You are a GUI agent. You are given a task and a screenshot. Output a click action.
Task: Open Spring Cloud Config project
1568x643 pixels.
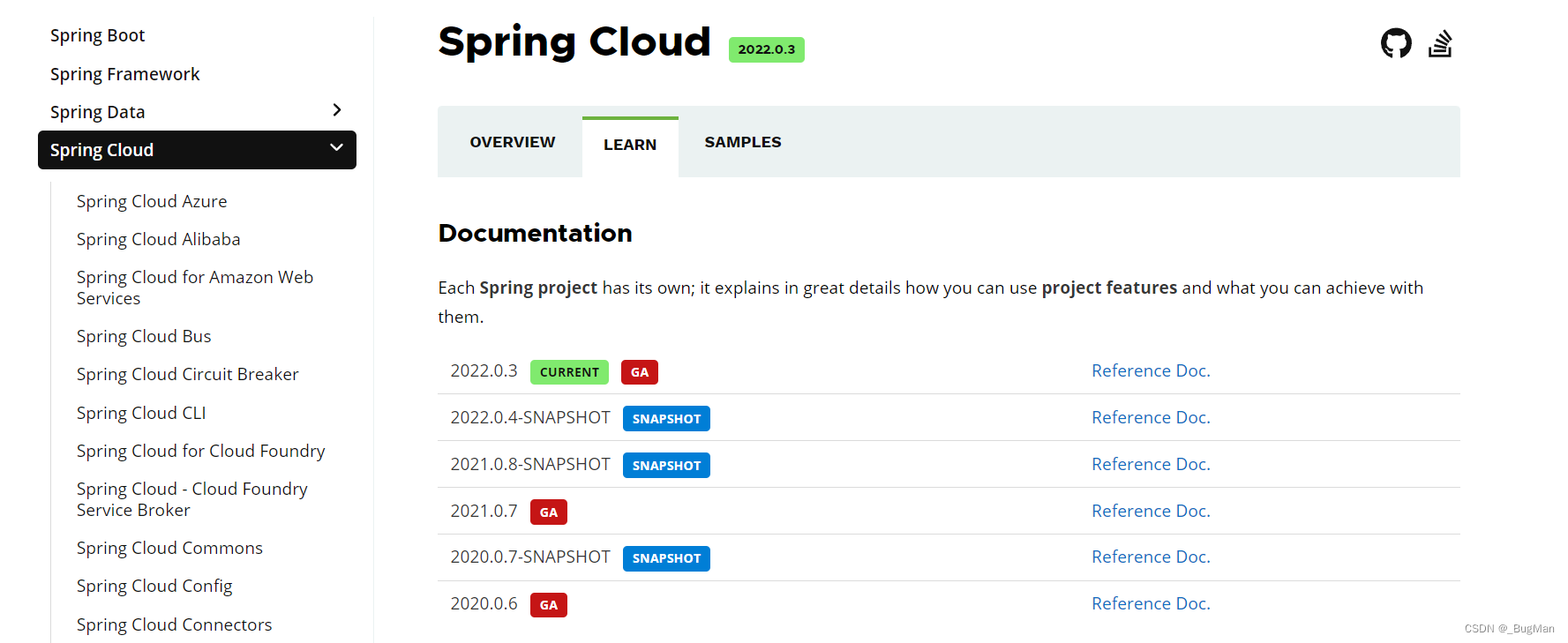point(154,586)
